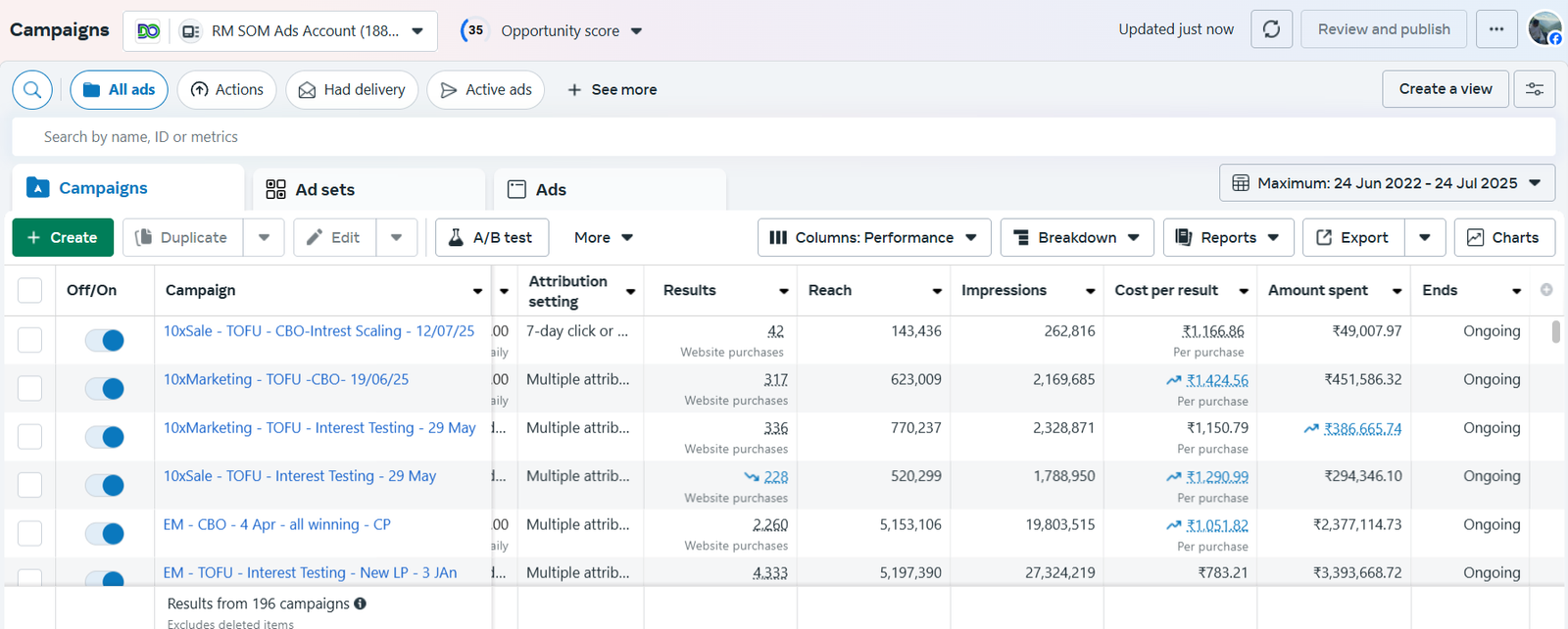Select the 10xMarketing Interest Testing campaign checkbox

(x=30, y=437)
